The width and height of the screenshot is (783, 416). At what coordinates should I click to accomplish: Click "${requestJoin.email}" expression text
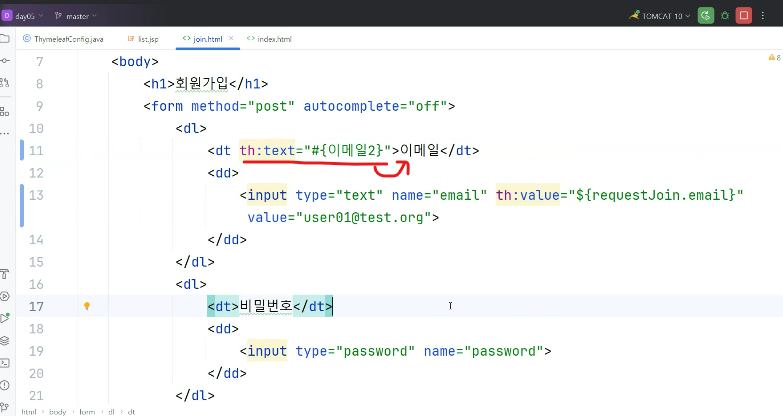tap(656, 195)
